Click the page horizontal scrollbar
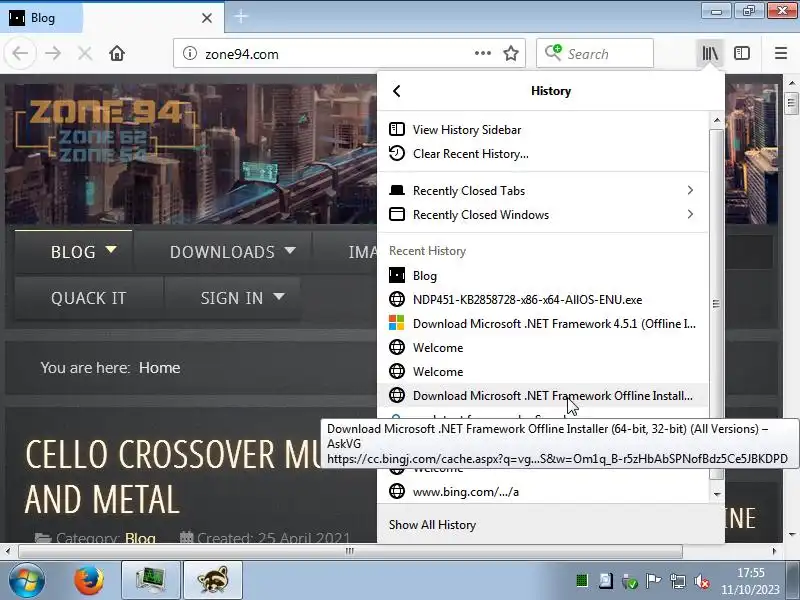The height and width of the screenshot is (600, 800). 350,551
